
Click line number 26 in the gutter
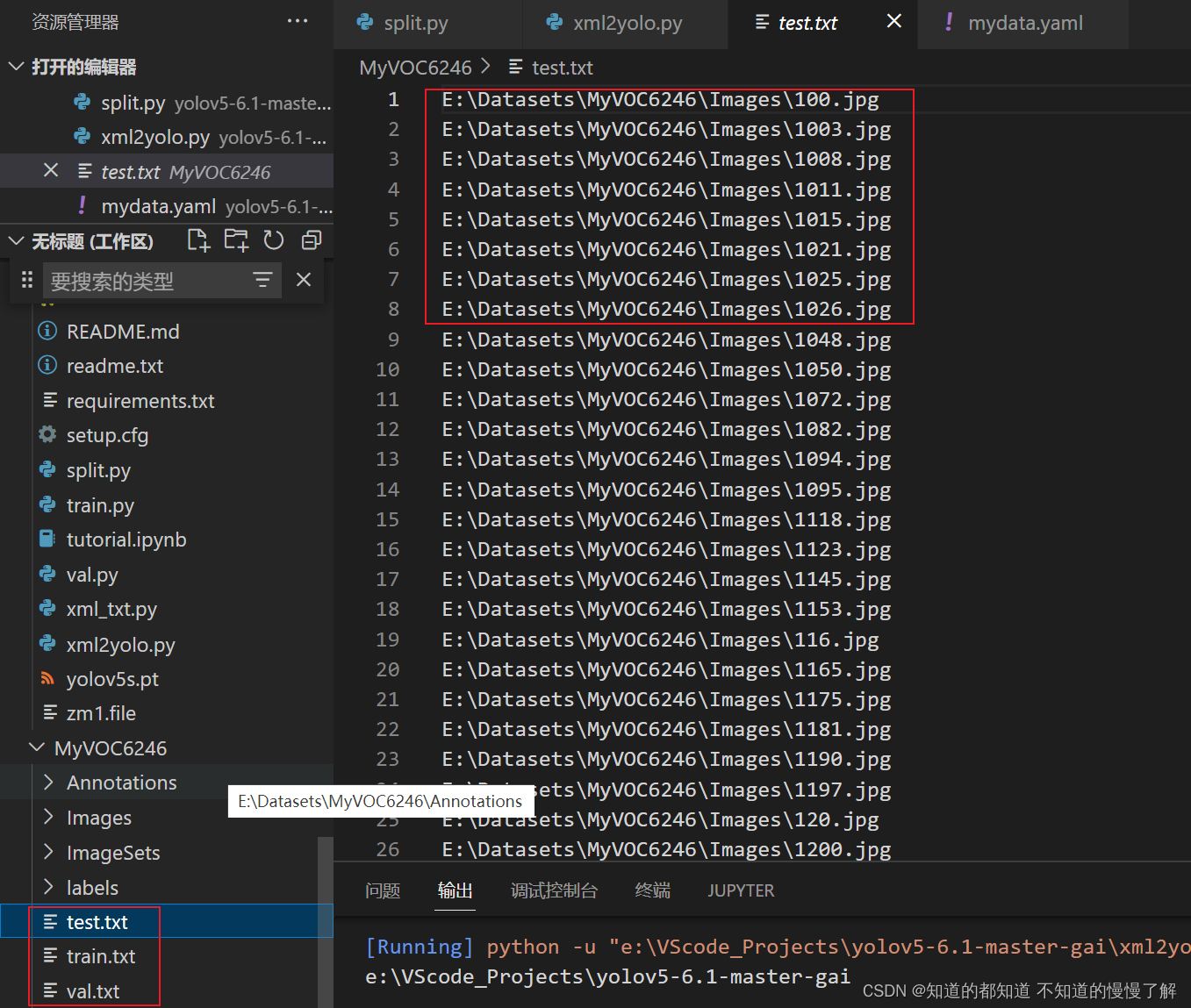point(387,849)
